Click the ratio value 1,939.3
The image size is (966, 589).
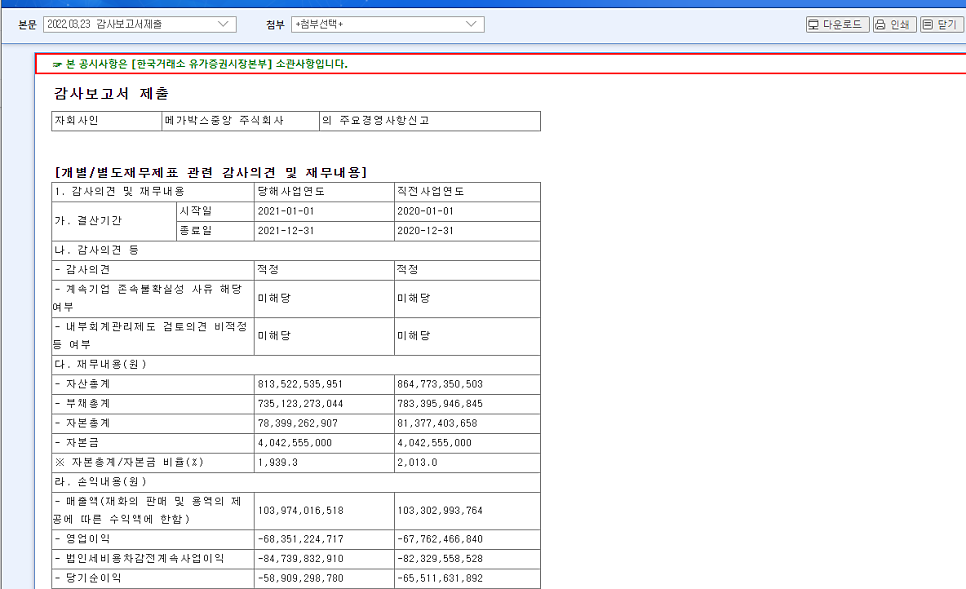point(278,463)
